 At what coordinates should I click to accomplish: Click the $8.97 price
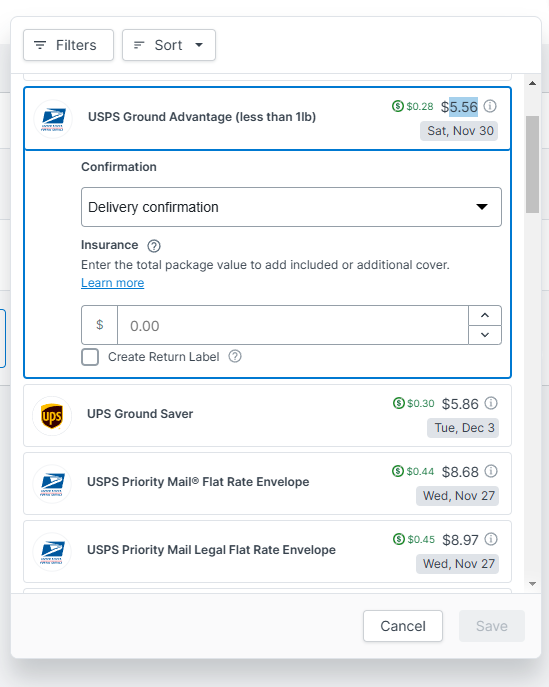point(460,540)
